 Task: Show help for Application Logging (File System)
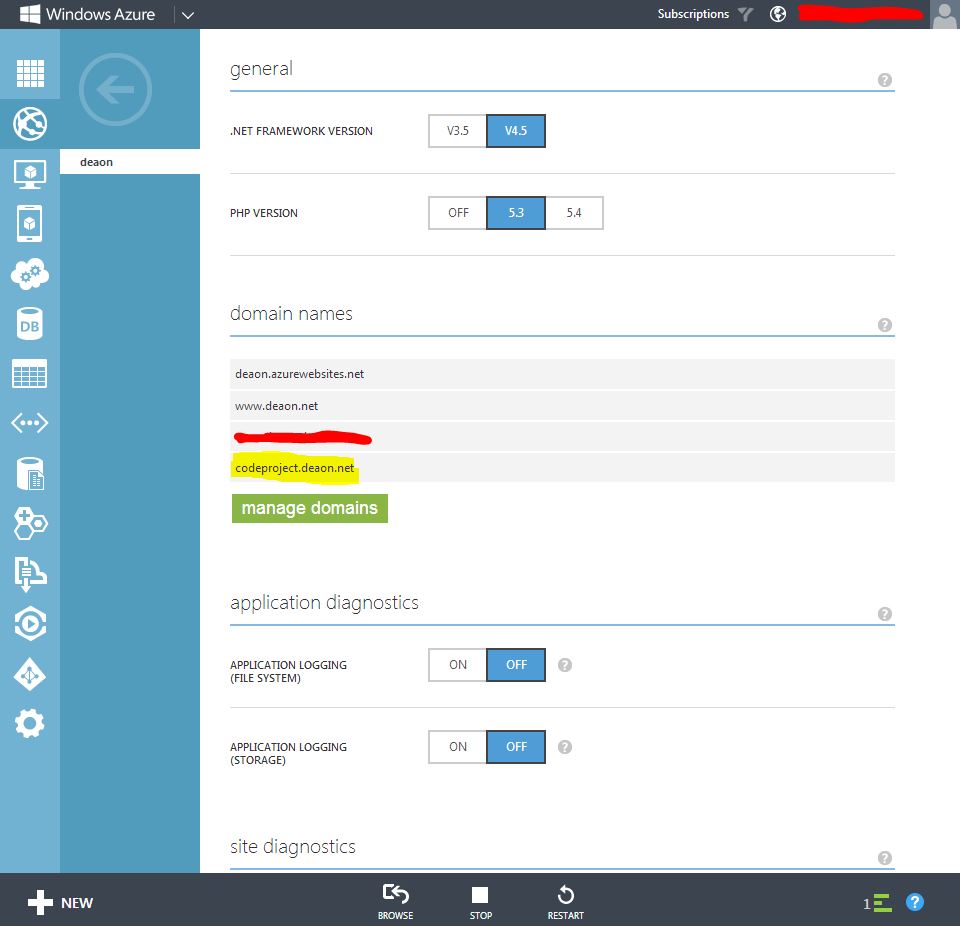[x=565, y=665]
